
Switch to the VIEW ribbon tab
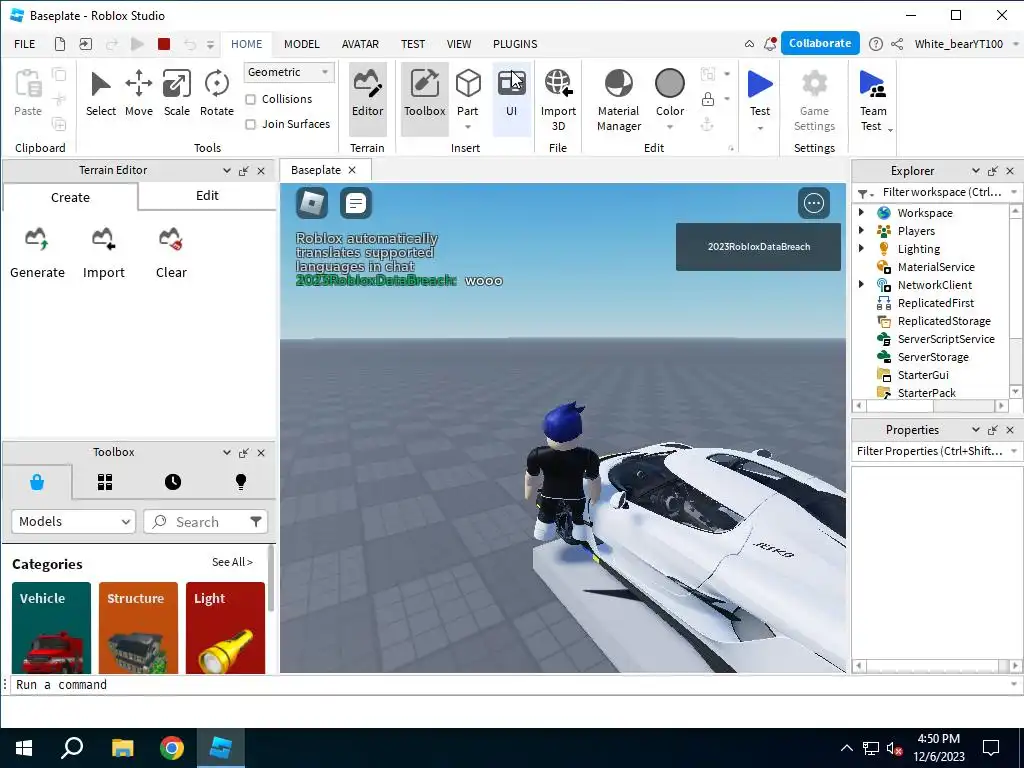(458, 44)
